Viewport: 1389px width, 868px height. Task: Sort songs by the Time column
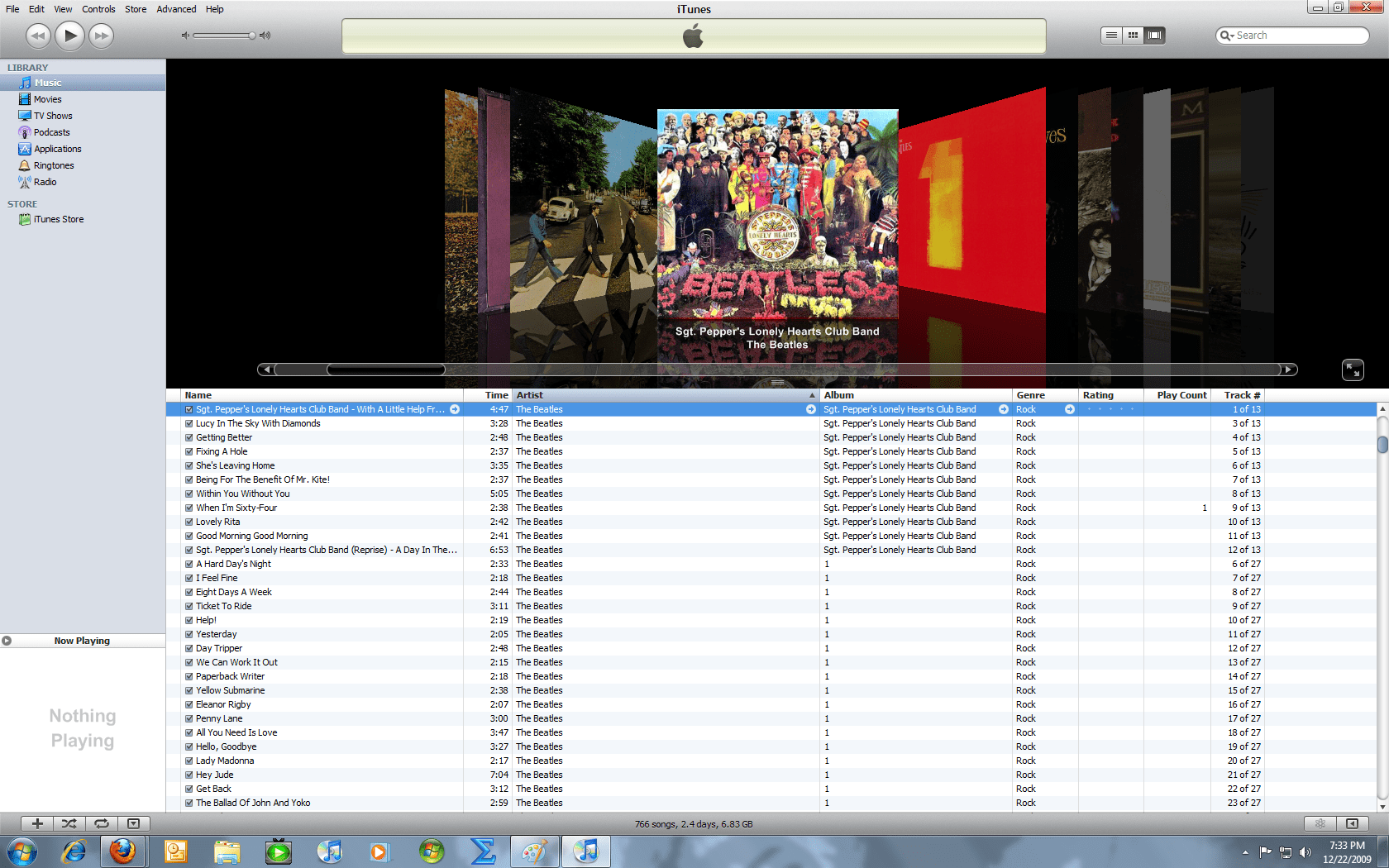pos(488,395)
